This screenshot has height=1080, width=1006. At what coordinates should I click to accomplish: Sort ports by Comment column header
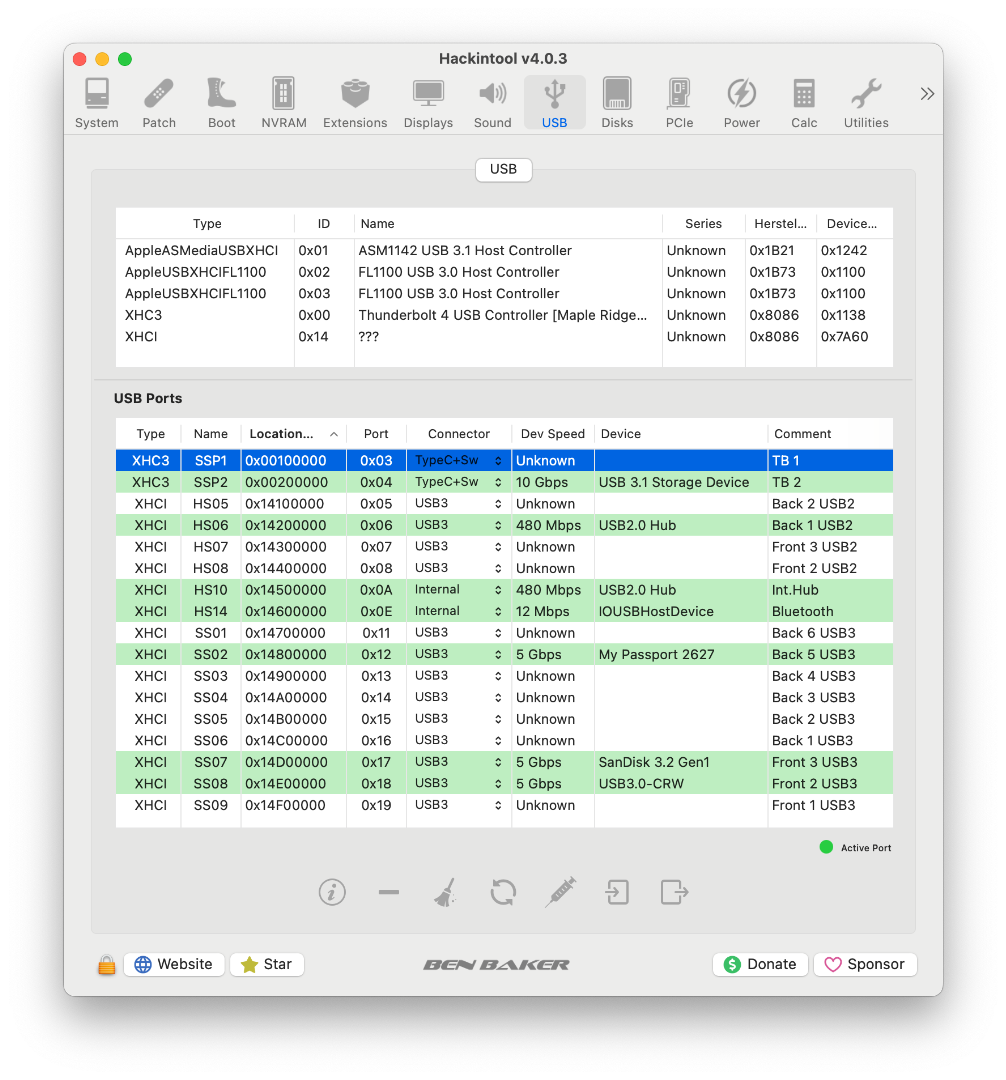830,434
